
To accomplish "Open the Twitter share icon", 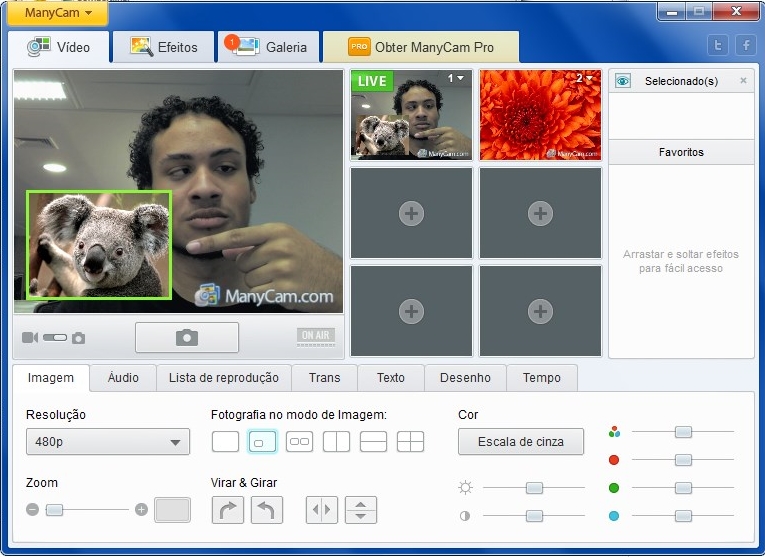I will (718, 46).
